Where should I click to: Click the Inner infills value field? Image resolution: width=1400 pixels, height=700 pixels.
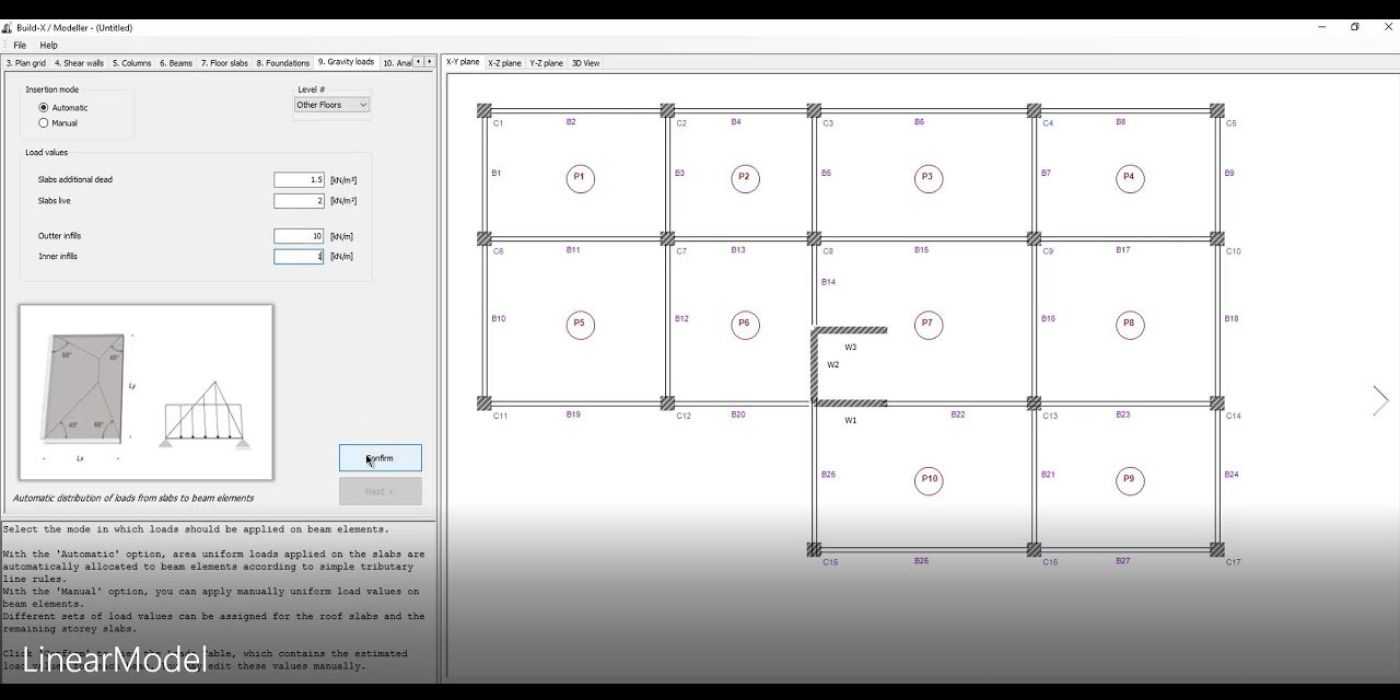point(299,256)
